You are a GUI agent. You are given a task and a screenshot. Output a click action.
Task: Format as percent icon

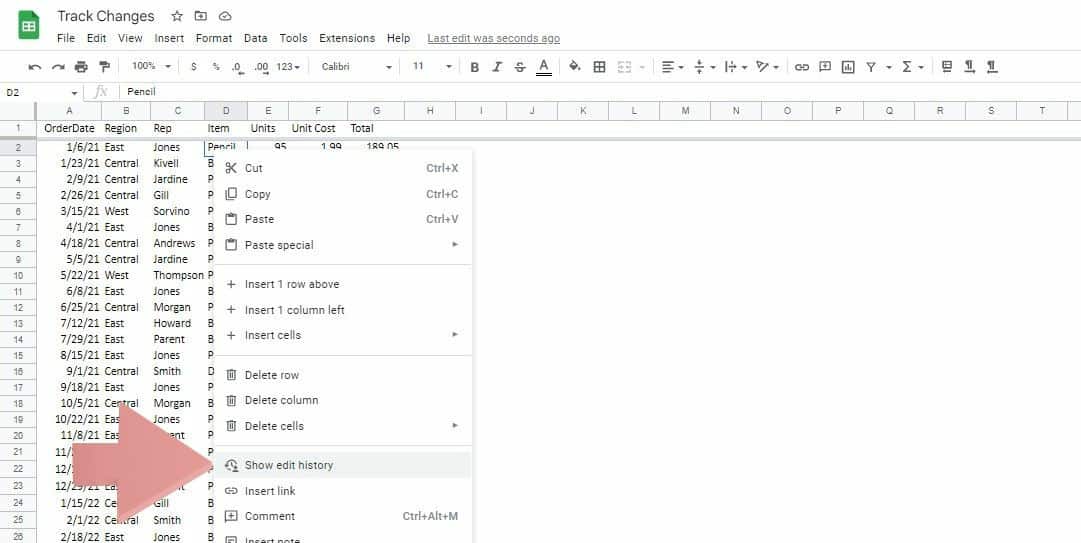click(x=216, y=67)
